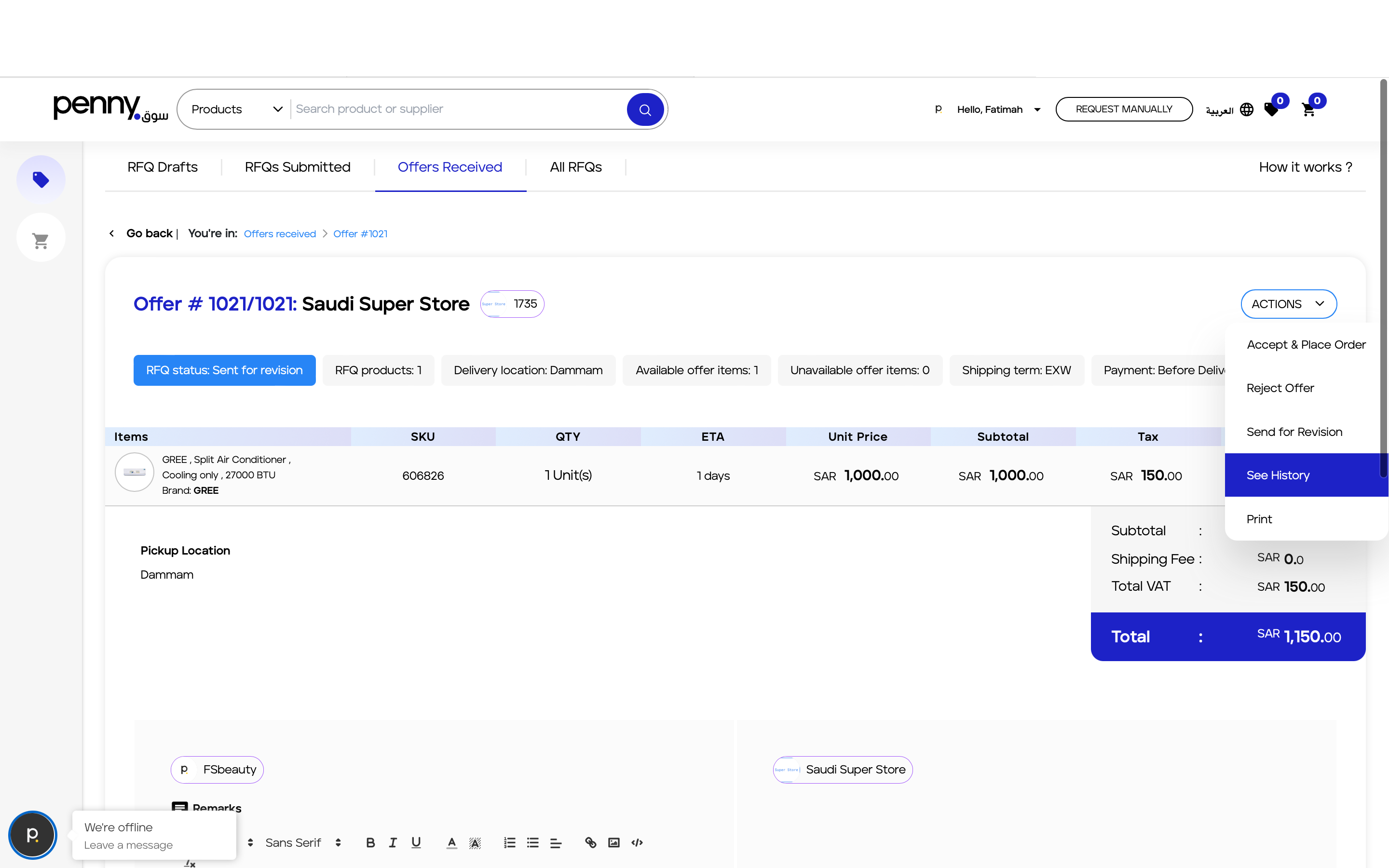The height and width of the screenshot is (868, 1389).
Task: Insert a code block in remarks
Action: pyautogui.click(x=637, y=842)
